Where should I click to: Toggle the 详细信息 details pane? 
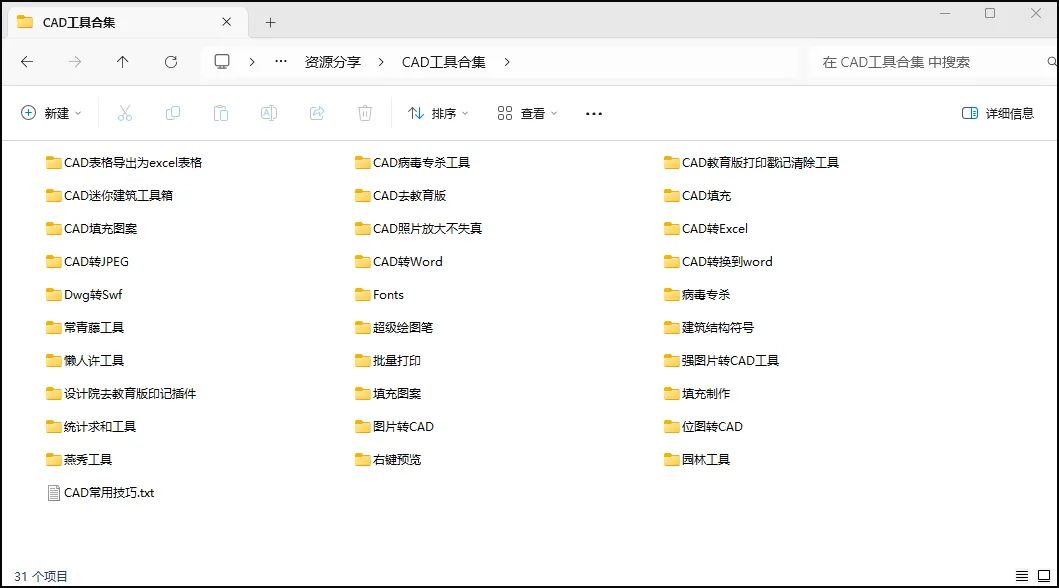pos(998,113)
